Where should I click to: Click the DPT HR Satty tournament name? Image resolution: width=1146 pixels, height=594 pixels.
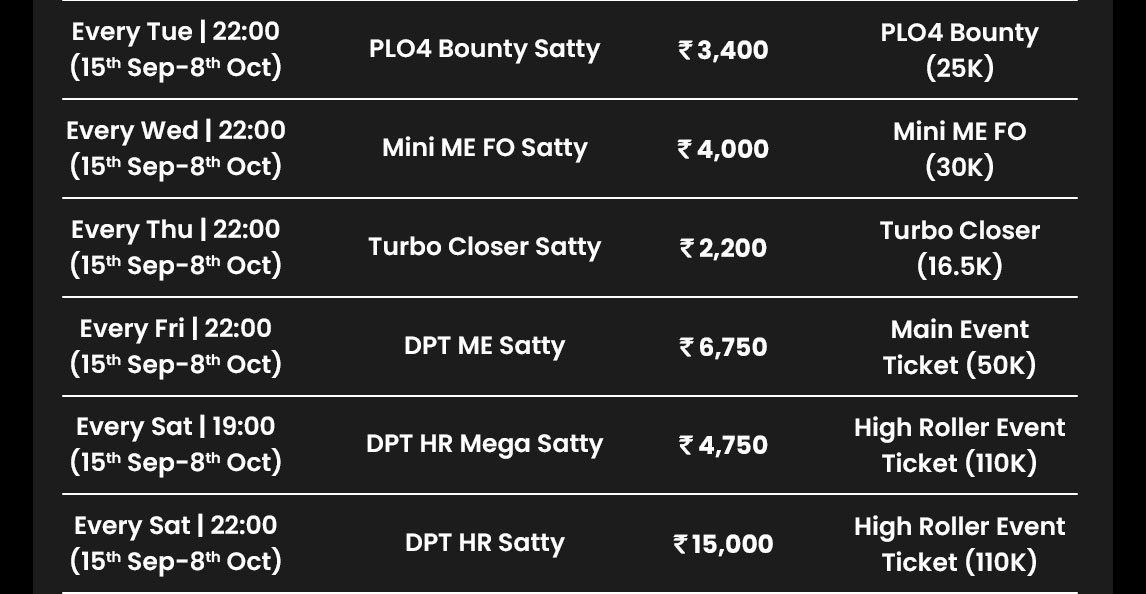[485, 543]
